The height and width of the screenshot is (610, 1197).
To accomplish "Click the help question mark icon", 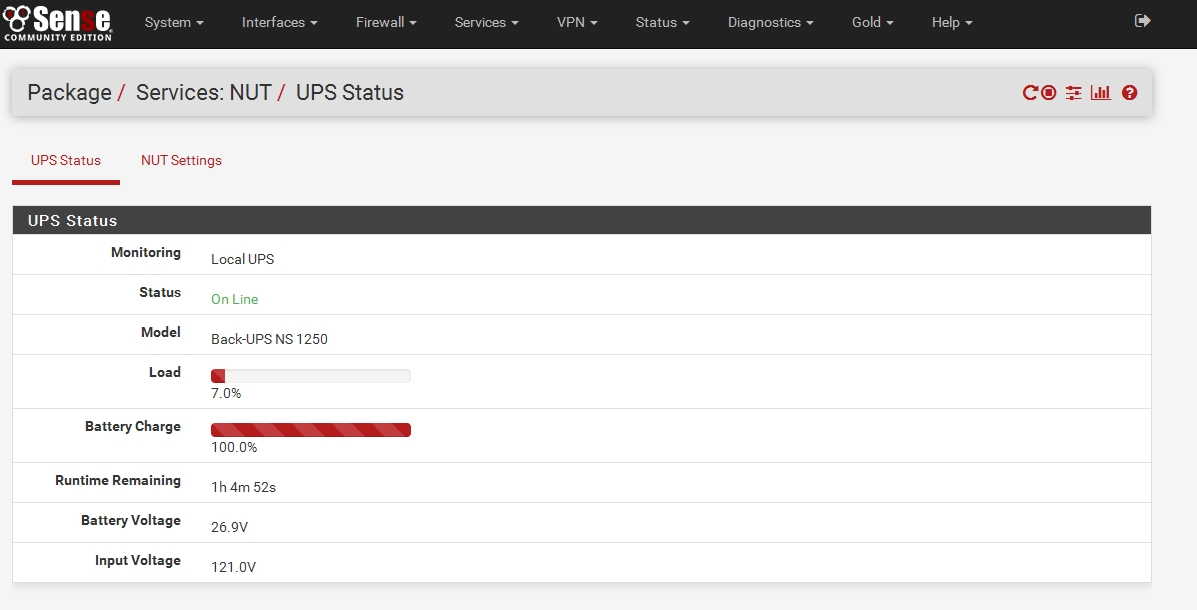I will tap(1130, 93).
